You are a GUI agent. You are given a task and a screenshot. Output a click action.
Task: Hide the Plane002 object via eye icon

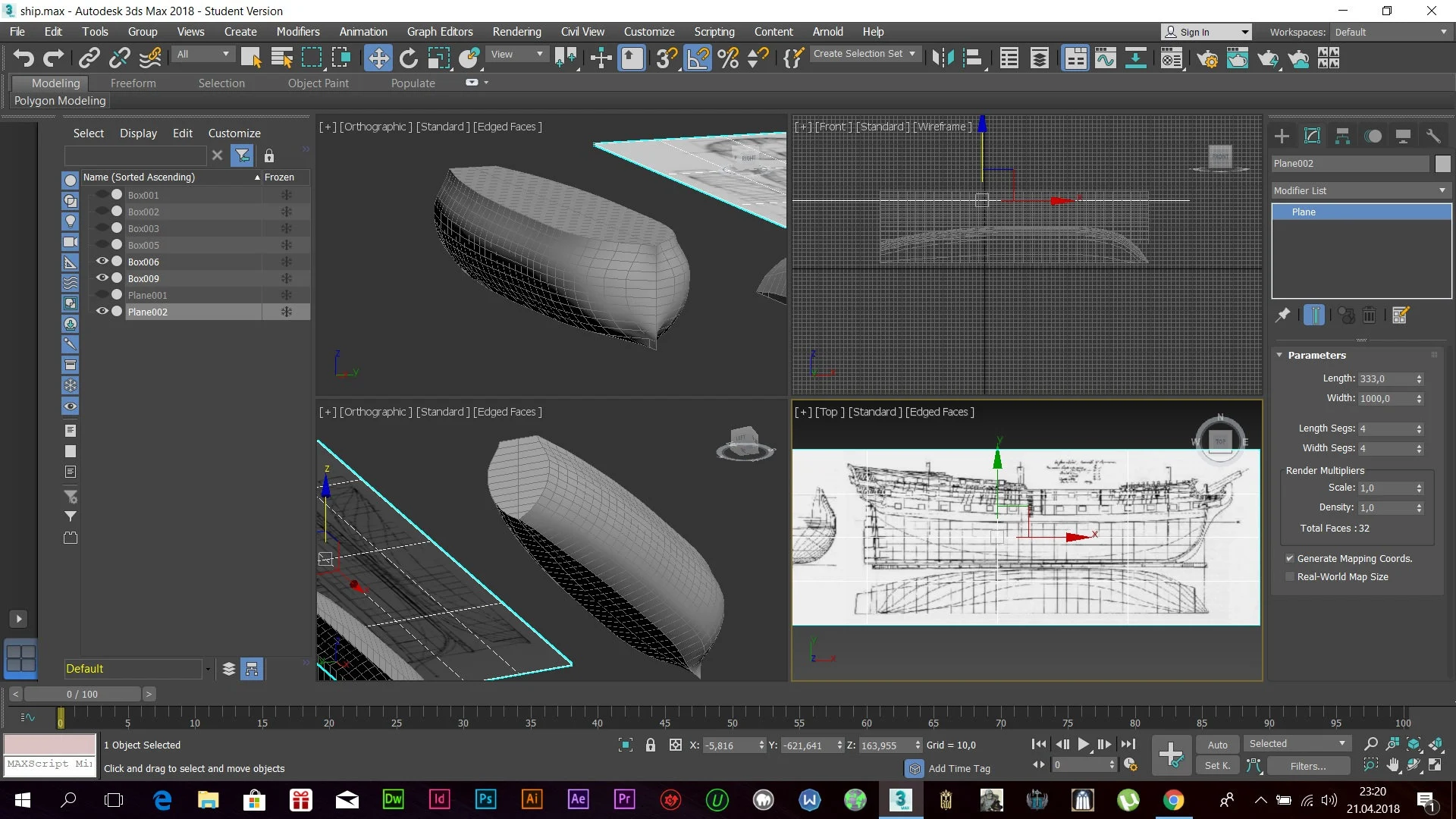pos(102,311)
